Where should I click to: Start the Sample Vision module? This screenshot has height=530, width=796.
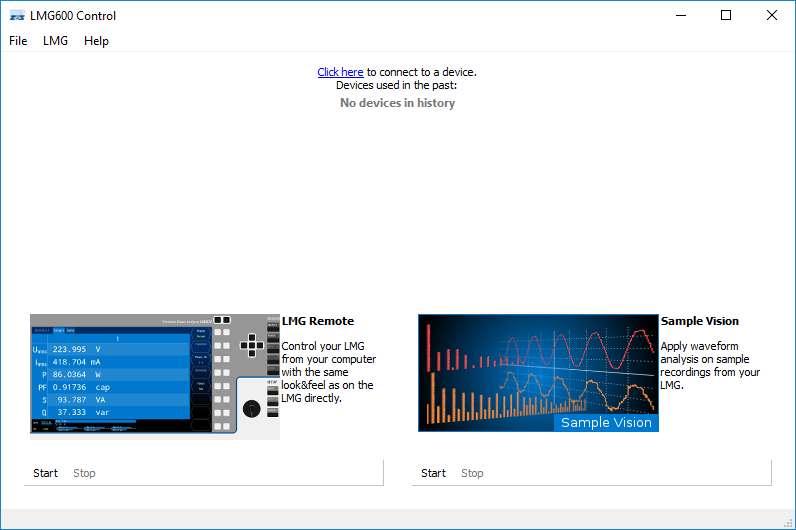[433, 473]
